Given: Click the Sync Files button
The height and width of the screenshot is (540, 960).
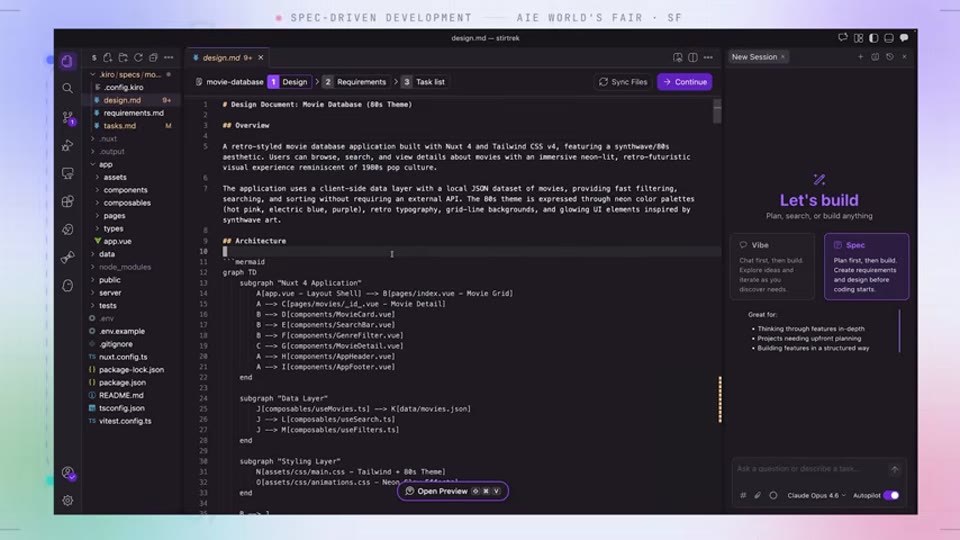Looking at the screenshot, I should [623, 82].
